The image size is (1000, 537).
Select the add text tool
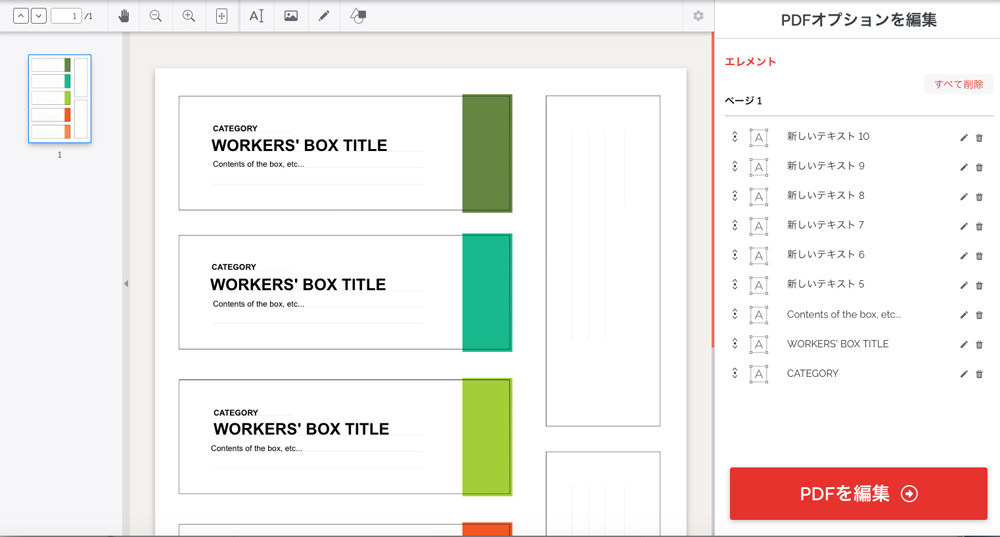pyautogui.click(x=256, y=16)
